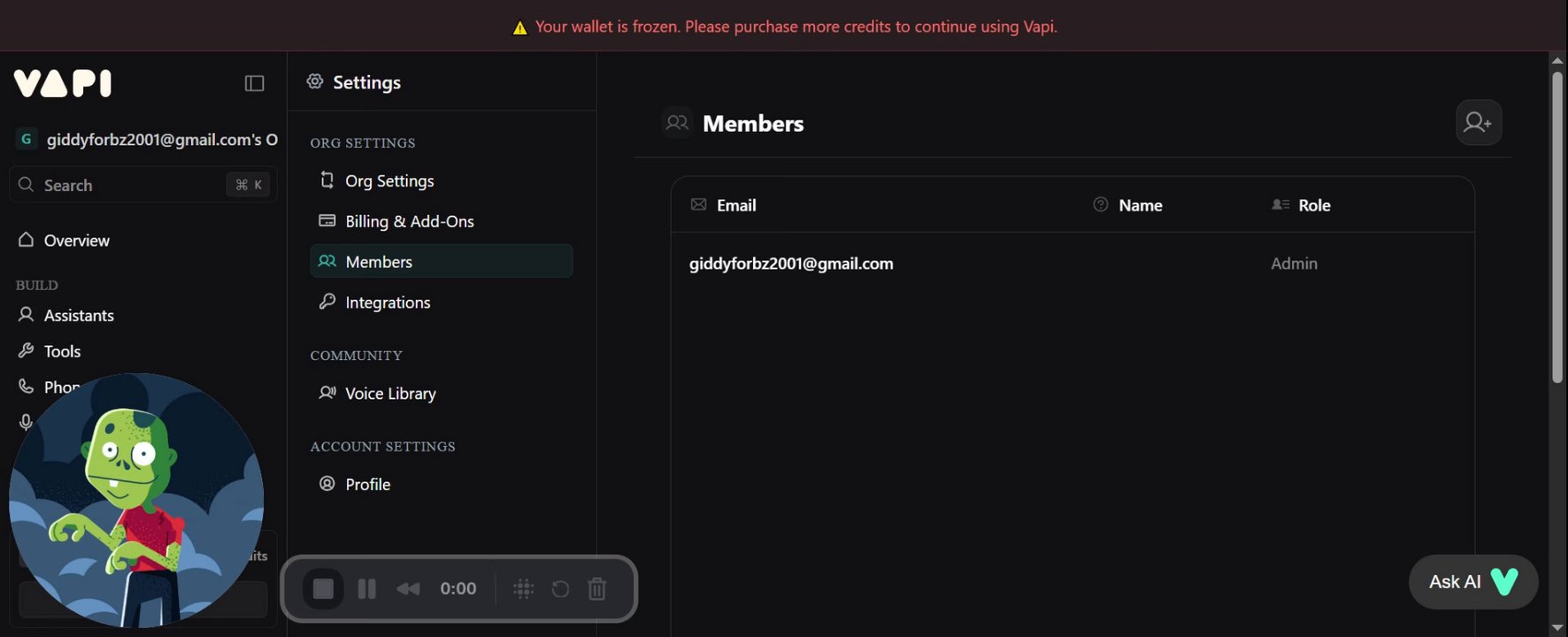Stop recording with the square button
1568x637 pixels.
pyautogui.click(x=323, y=588)
